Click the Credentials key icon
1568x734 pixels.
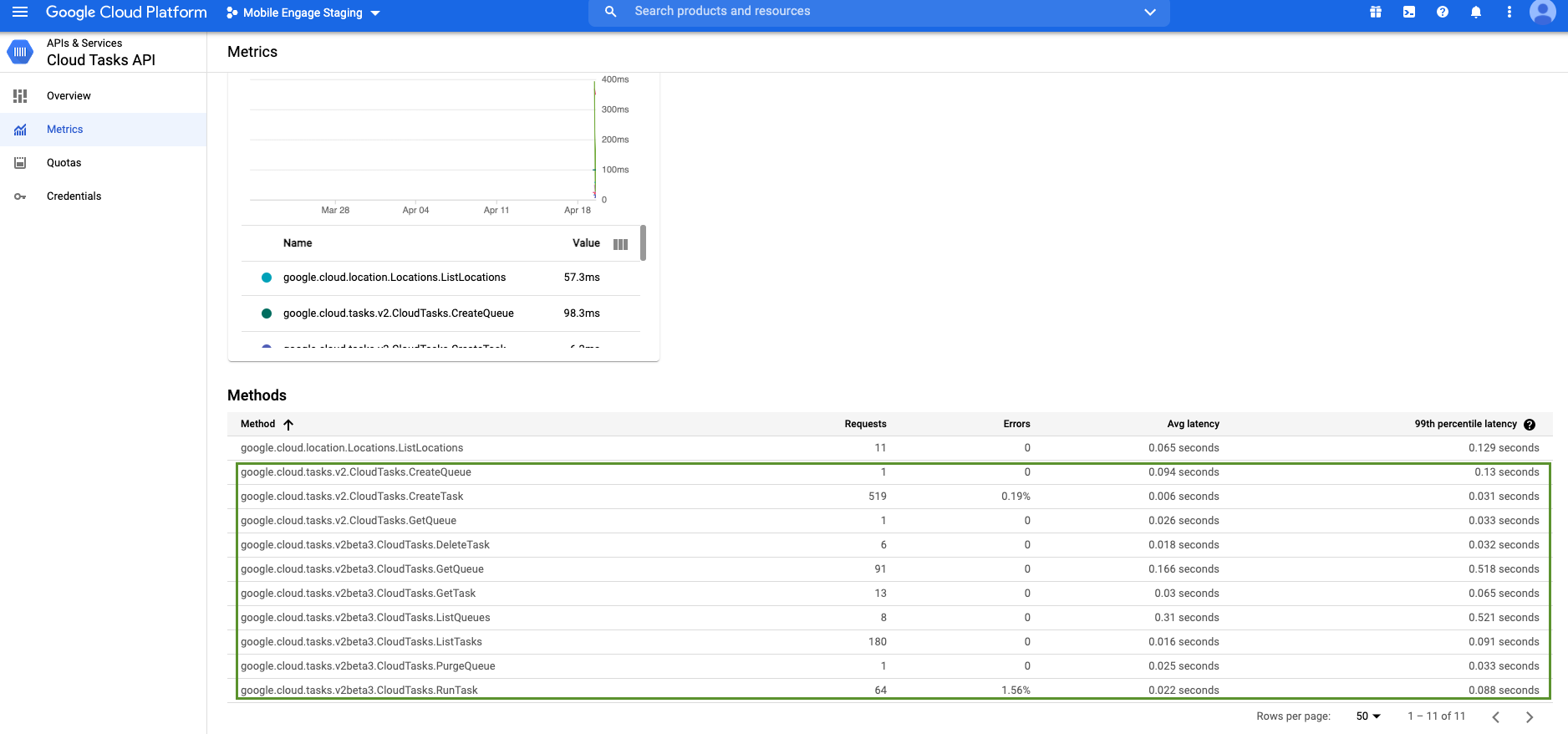20,196
